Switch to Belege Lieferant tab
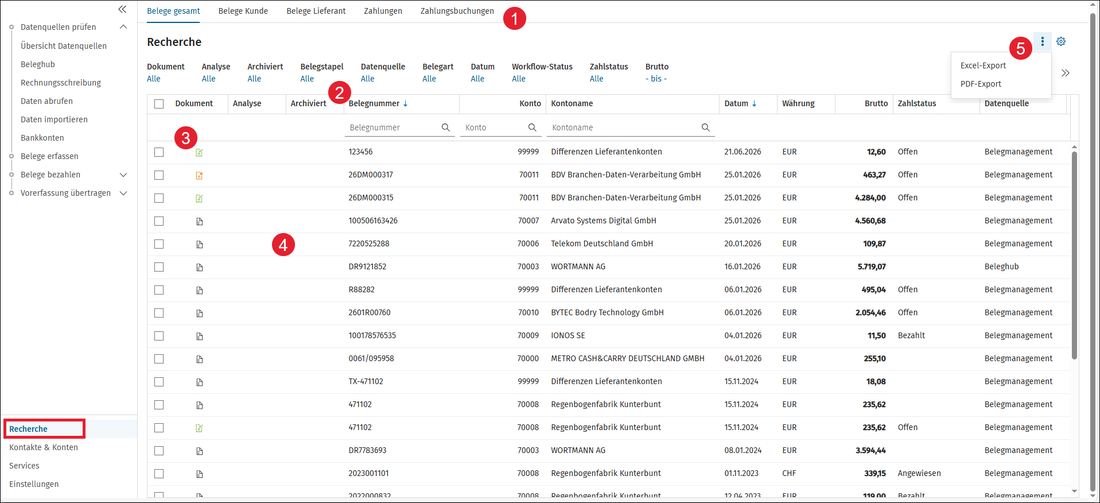Image resolution: width=1100 pixels, height=503 pixels. [x=316, y=11]
